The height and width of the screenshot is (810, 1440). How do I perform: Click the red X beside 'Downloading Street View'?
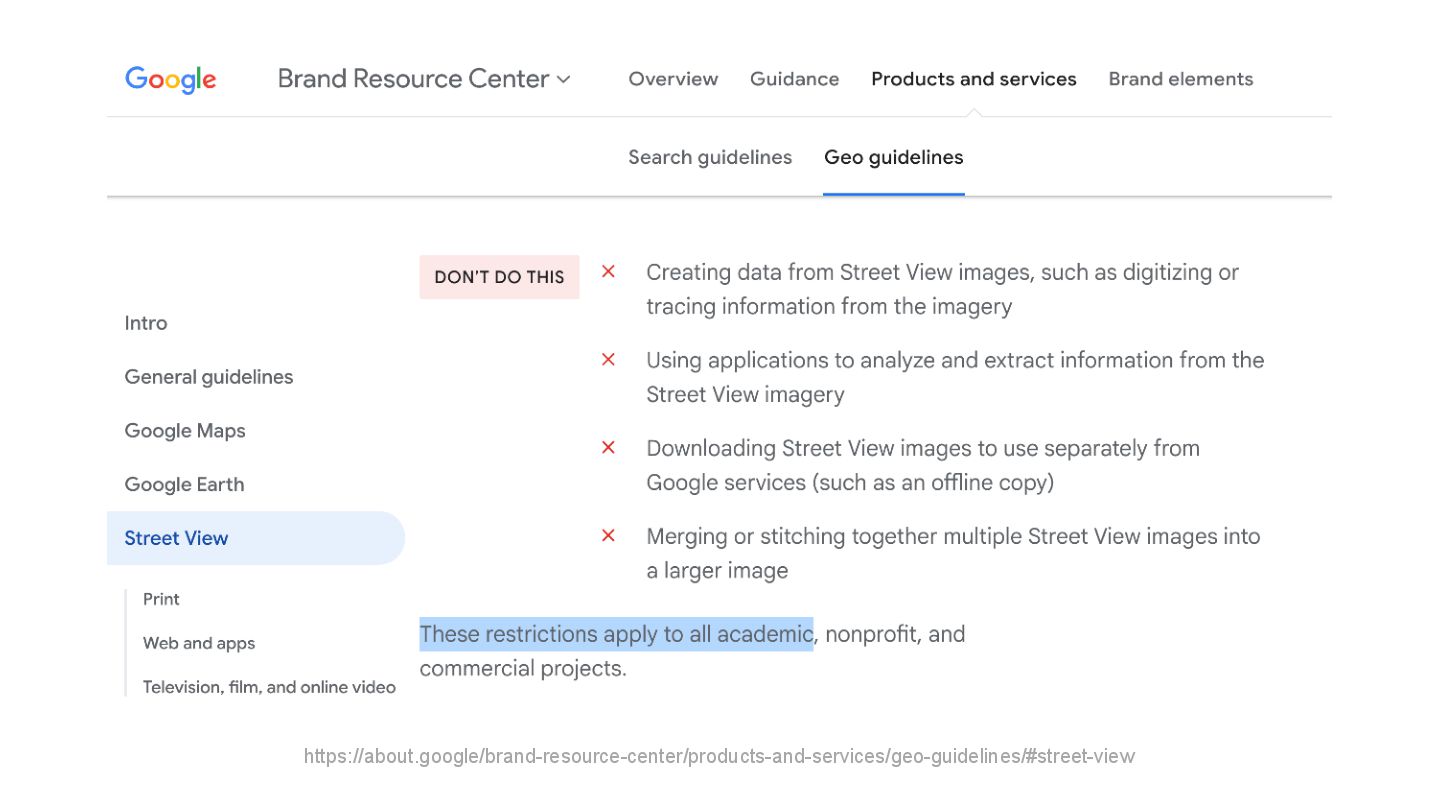pyautogui.click(x=608, y=448)
